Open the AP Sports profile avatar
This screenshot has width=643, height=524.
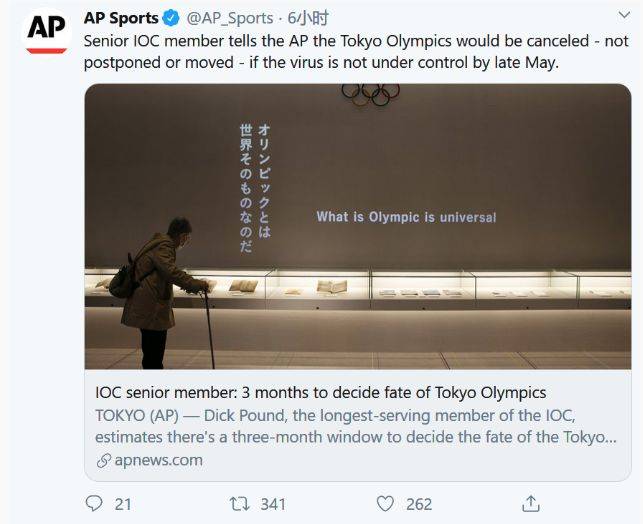click(x=46, y=33)
